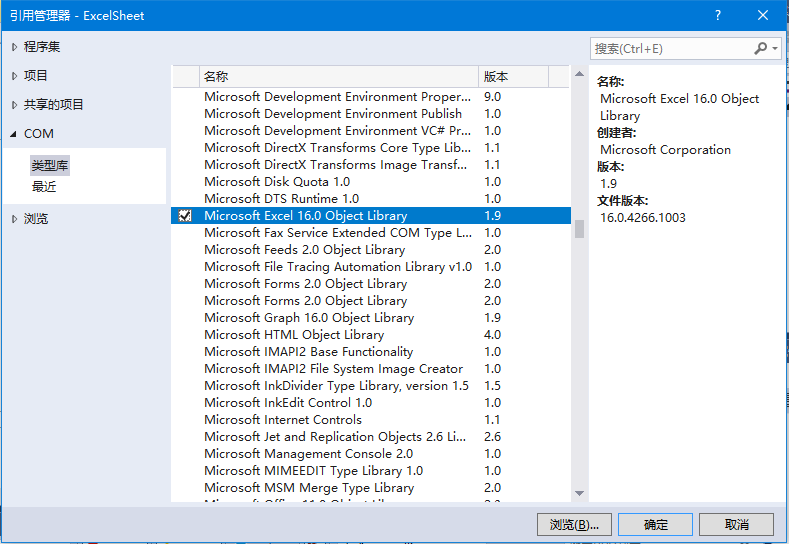Viewport: 789px width, 544px height.
Task: Select Microsoft Development Environment Publish row
Action: coord(371,114)
